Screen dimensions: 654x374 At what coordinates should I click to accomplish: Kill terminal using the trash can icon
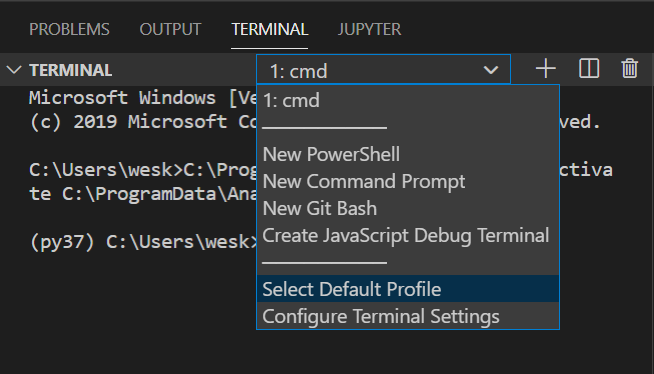pyautogui.click(x=629, y=69)
